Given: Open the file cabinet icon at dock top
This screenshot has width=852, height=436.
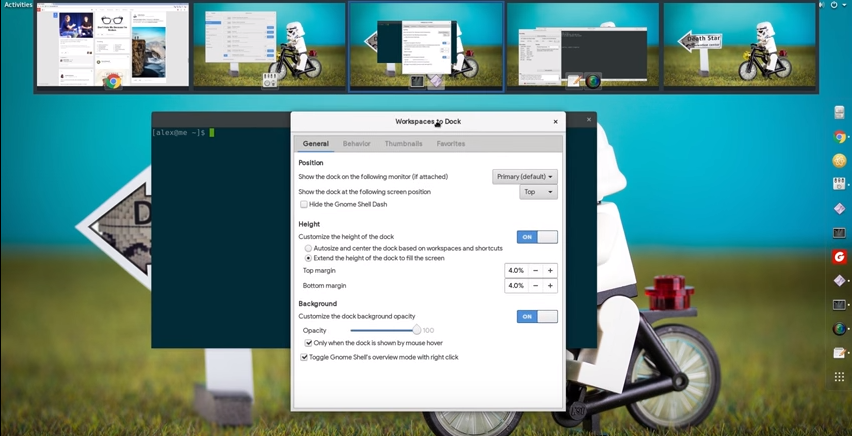Looking at the screenshot, I should pos(839,113).
